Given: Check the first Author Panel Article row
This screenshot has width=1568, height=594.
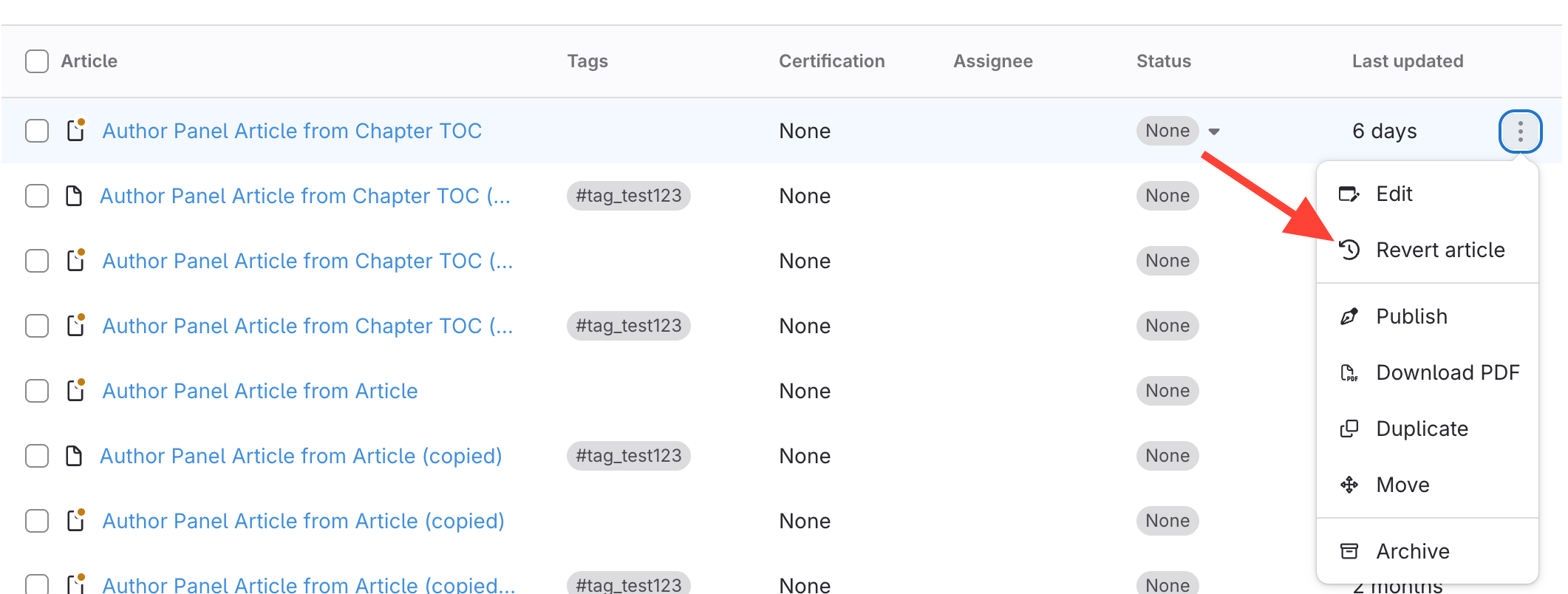Looking at the screenshot, I should pos(37,132).
